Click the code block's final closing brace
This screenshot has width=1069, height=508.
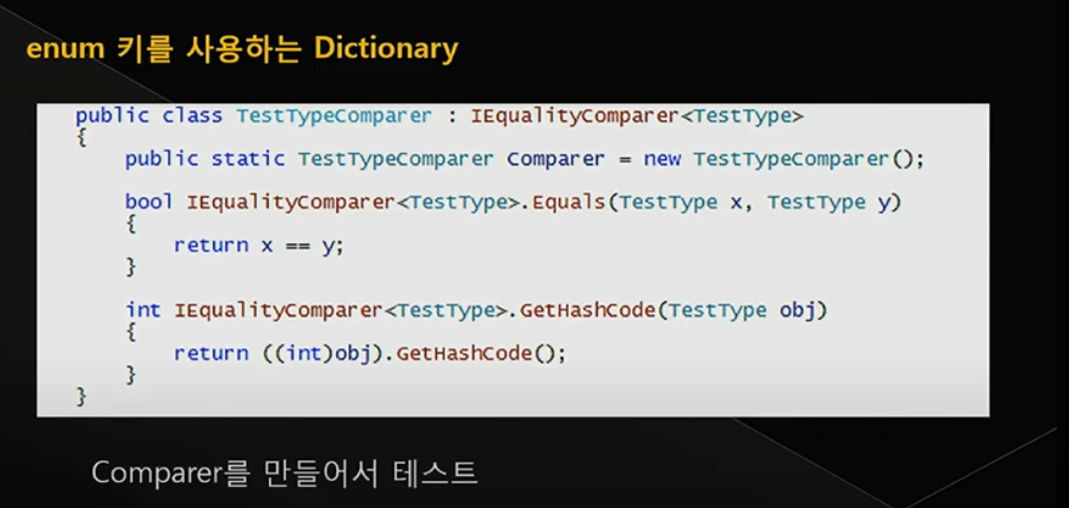(81, 396)
